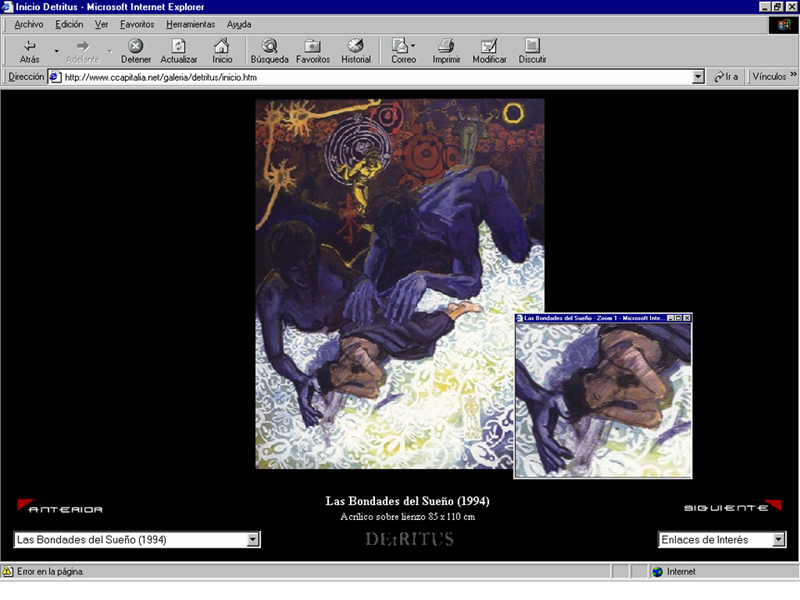
Task: Go to previous artwork with ANTERIOR
Action: click(60, 507)
